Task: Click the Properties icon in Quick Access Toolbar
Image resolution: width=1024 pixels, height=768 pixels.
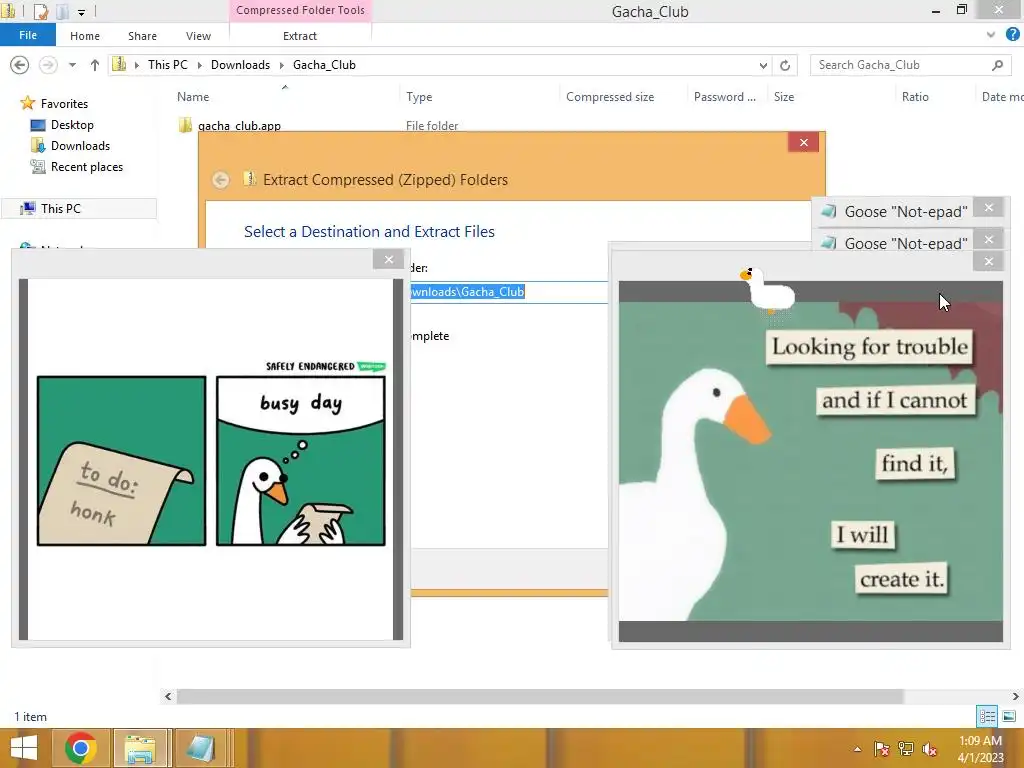Action: (x=40, y=12)
